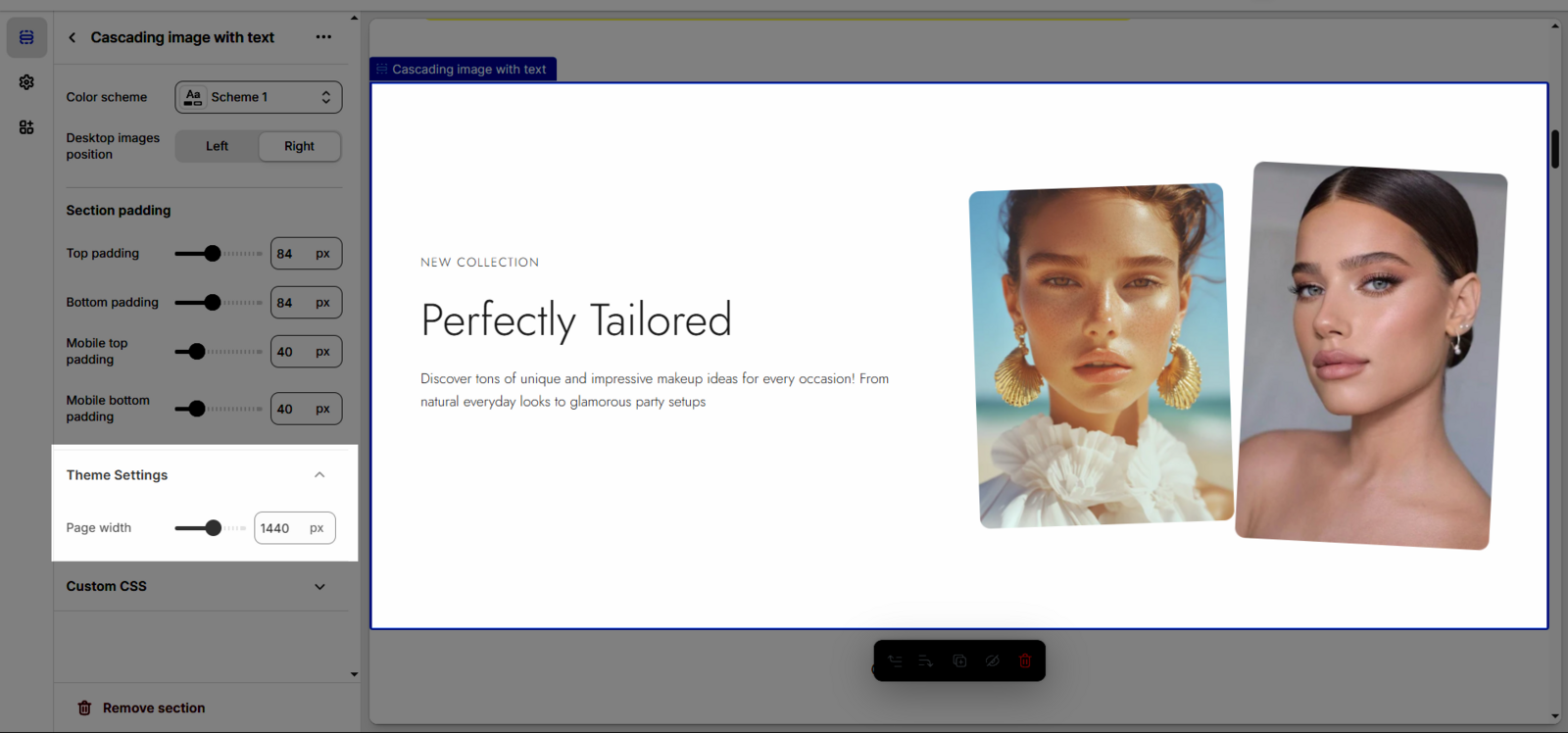This screenshot has height=733, width=1568.
Task: Click the Page width slider handle
Action: [213, 528]
